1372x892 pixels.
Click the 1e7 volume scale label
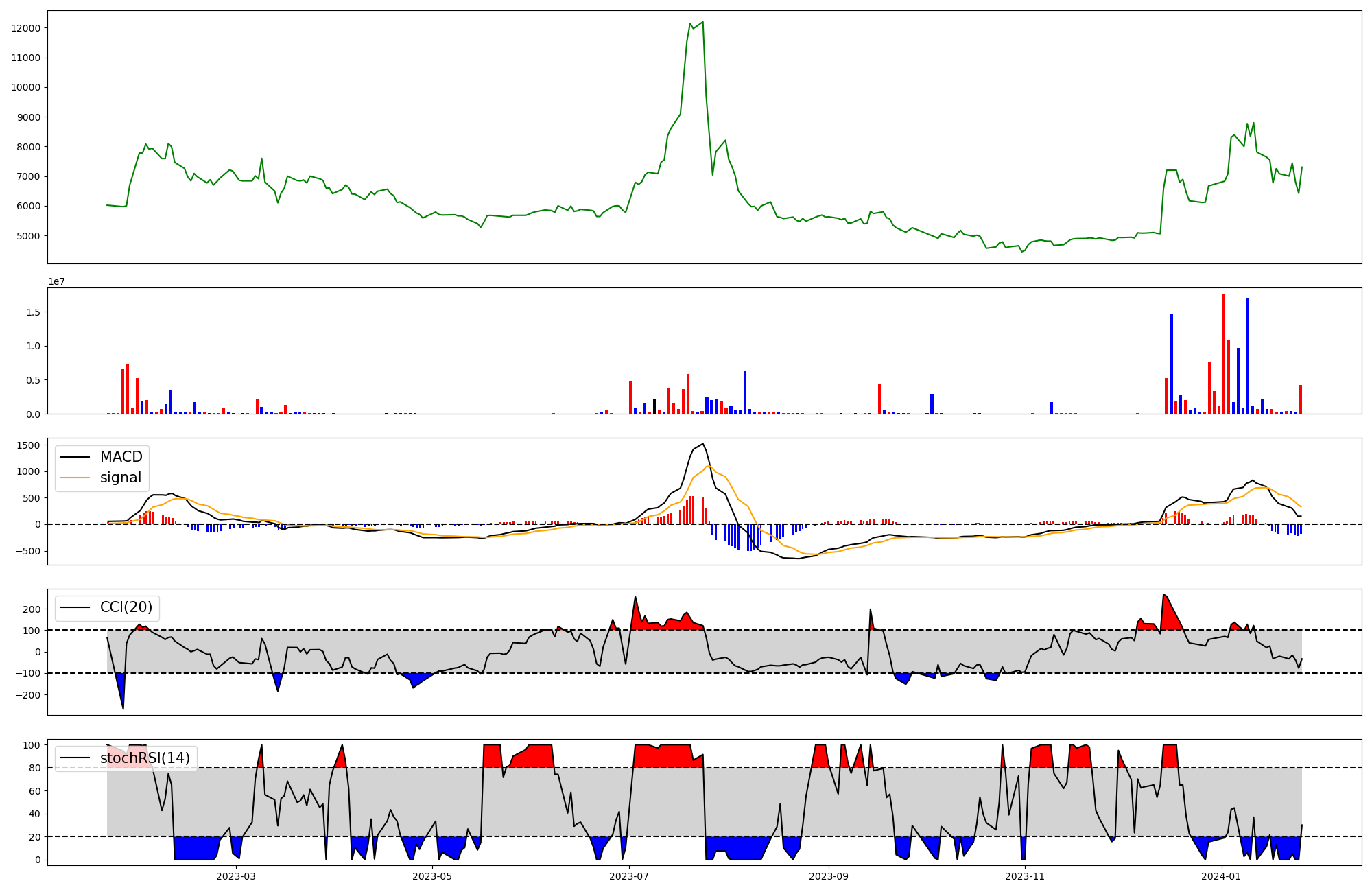pyautogui.click(x=56, y=281)
